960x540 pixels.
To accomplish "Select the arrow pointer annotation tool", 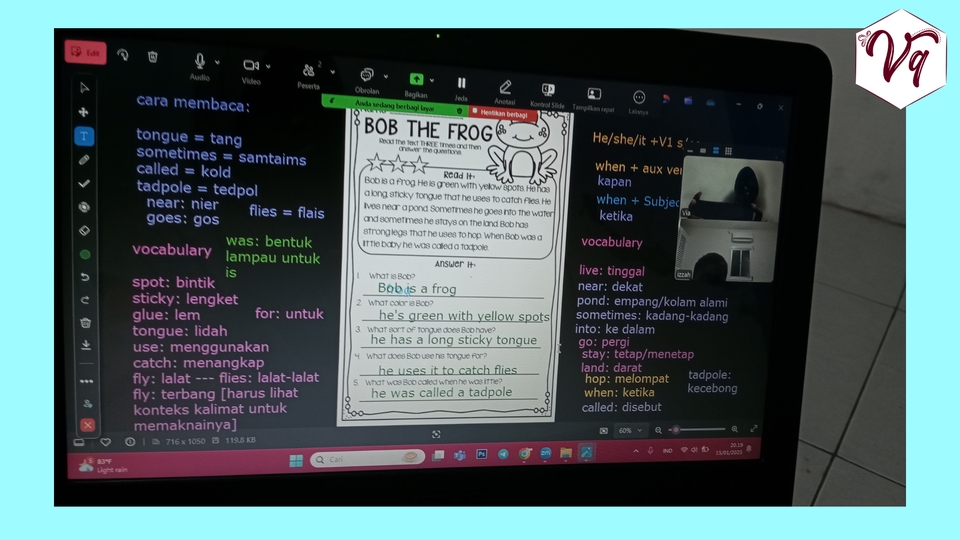I will point(84,88).
